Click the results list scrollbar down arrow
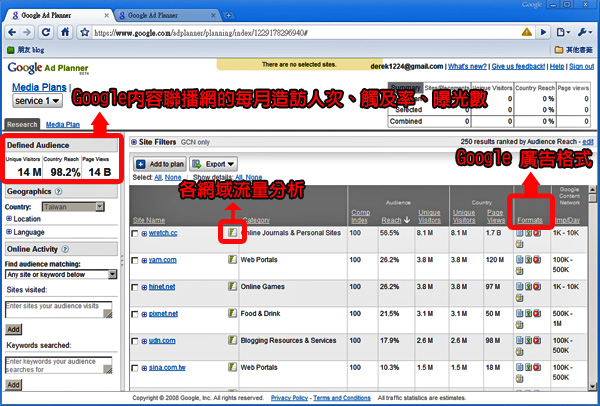The height and width of the screenshot is (406, 600). point(593,386)
